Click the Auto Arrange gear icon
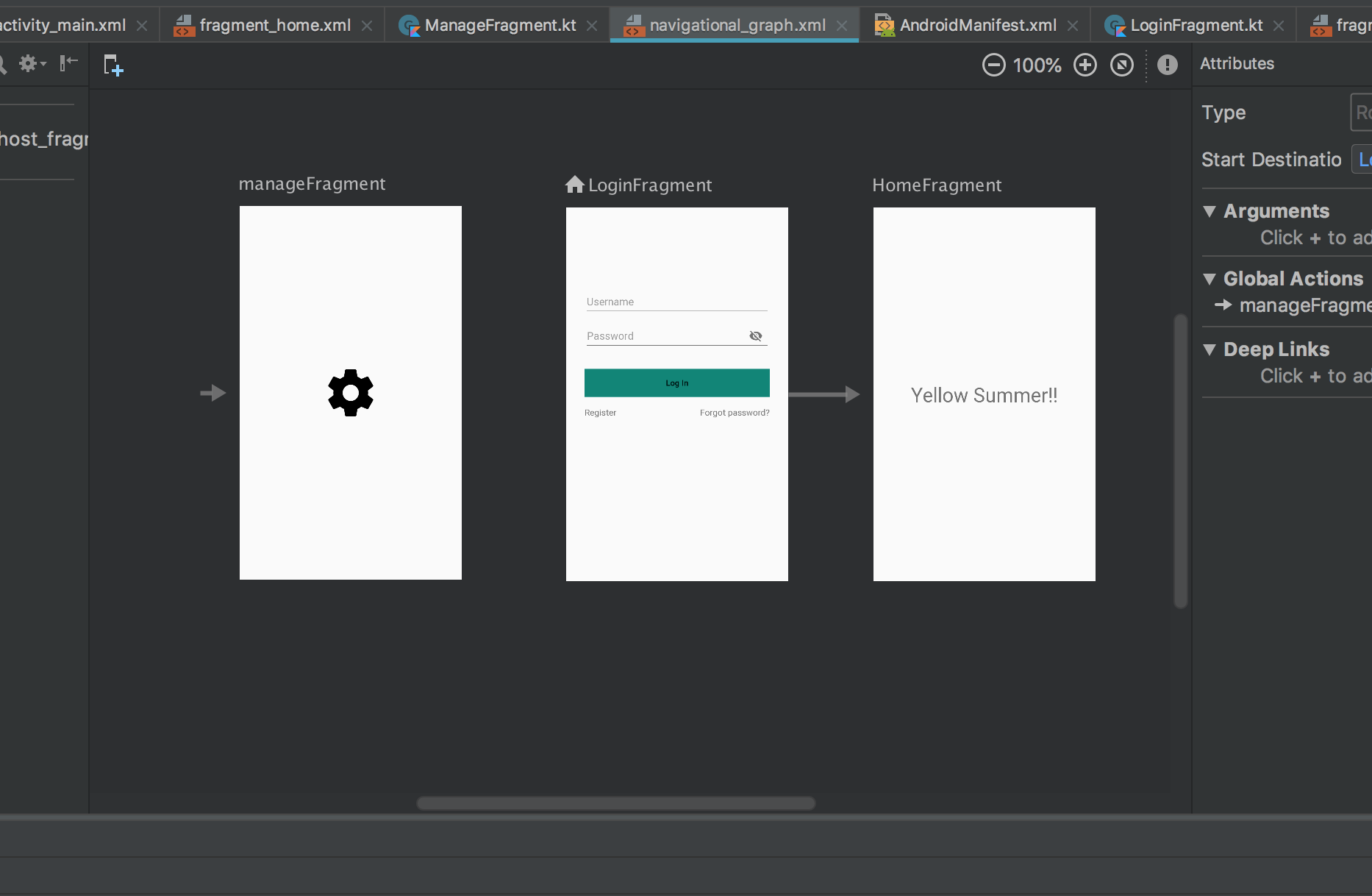The width and height of the screenshot is (1372, 896). coord(28,64)
